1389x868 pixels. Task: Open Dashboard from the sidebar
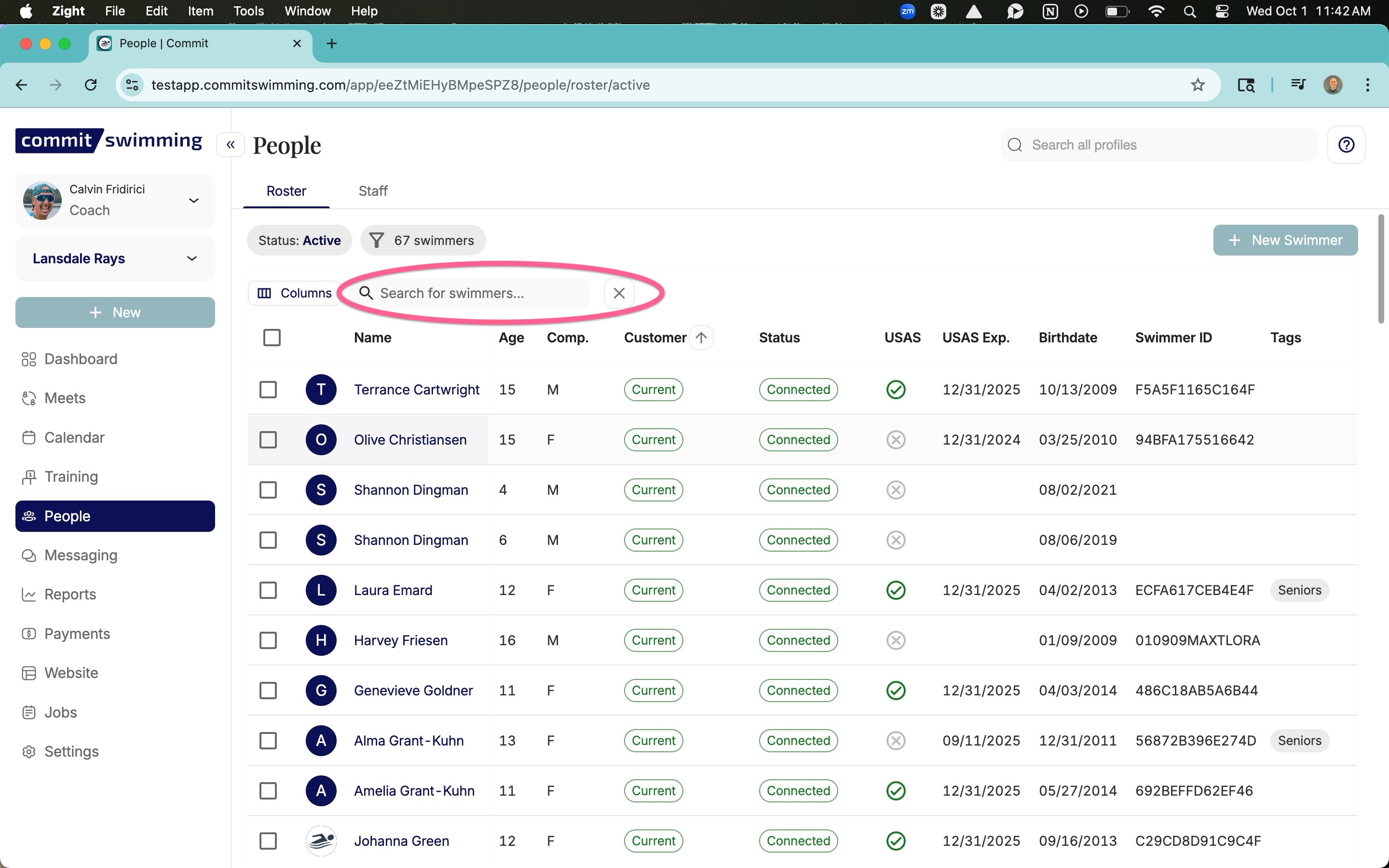81,359
